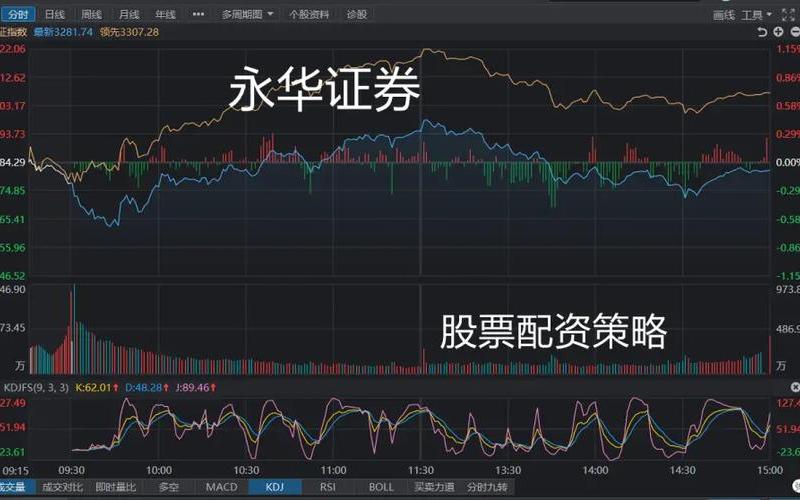
Task: Open 个股资料 stock information
Action: (309, 14)
